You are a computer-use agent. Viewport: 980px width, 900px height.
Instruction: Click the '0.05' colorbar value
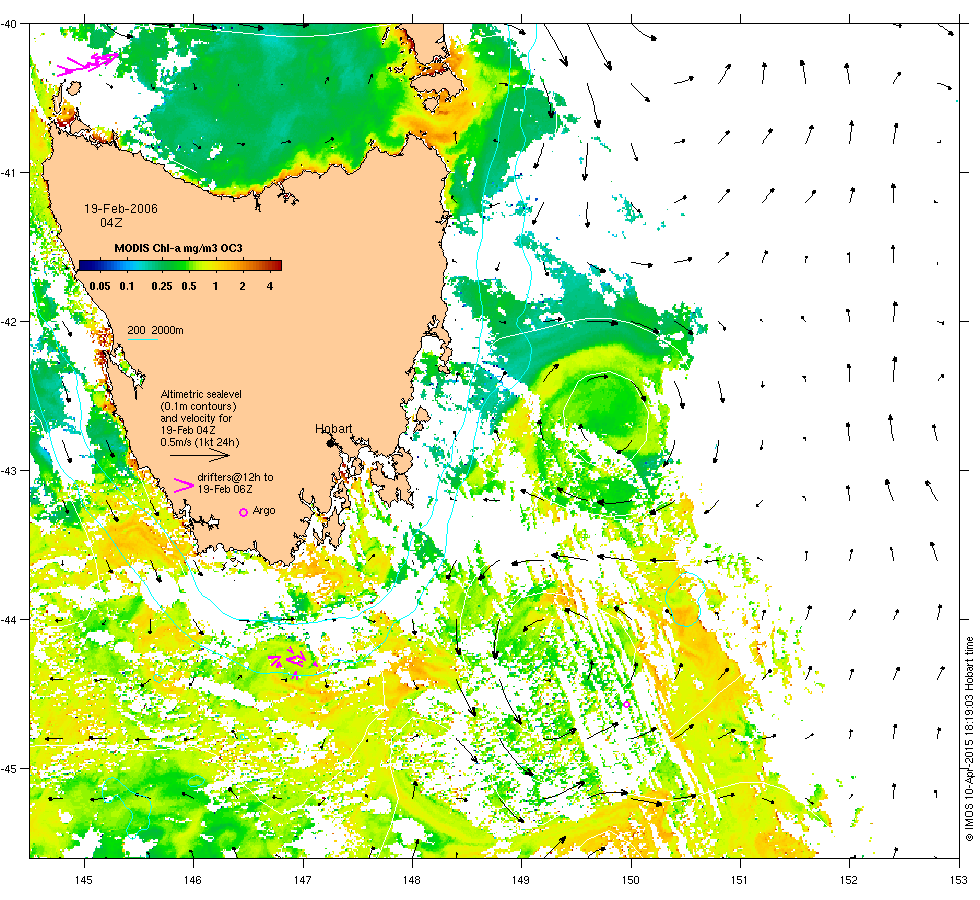(99, 286)
